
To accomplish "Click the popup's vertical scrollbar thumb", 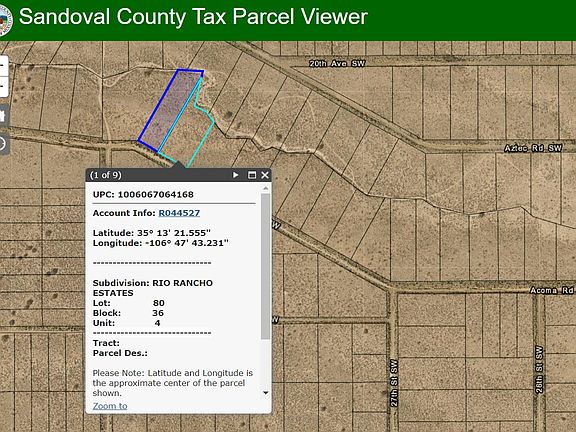I will tap(266, 267).
